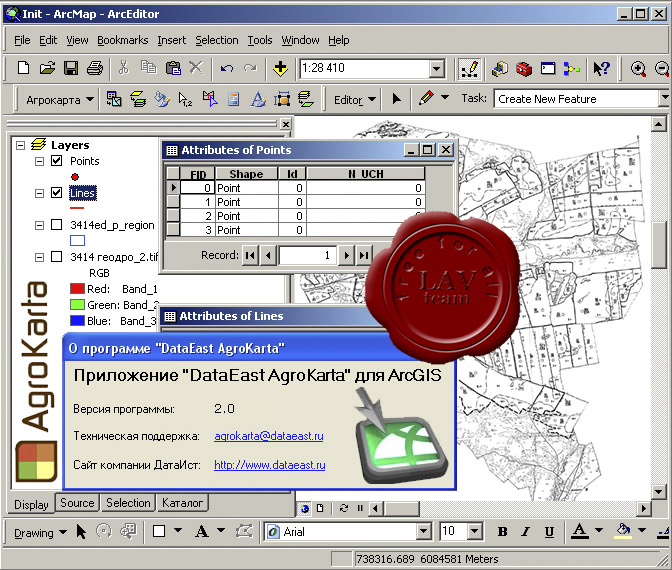Viewport: 672px width, 570px height.
Task: Enable the 3414ed_p_region layer checkbox
Action: pos(57,225)
